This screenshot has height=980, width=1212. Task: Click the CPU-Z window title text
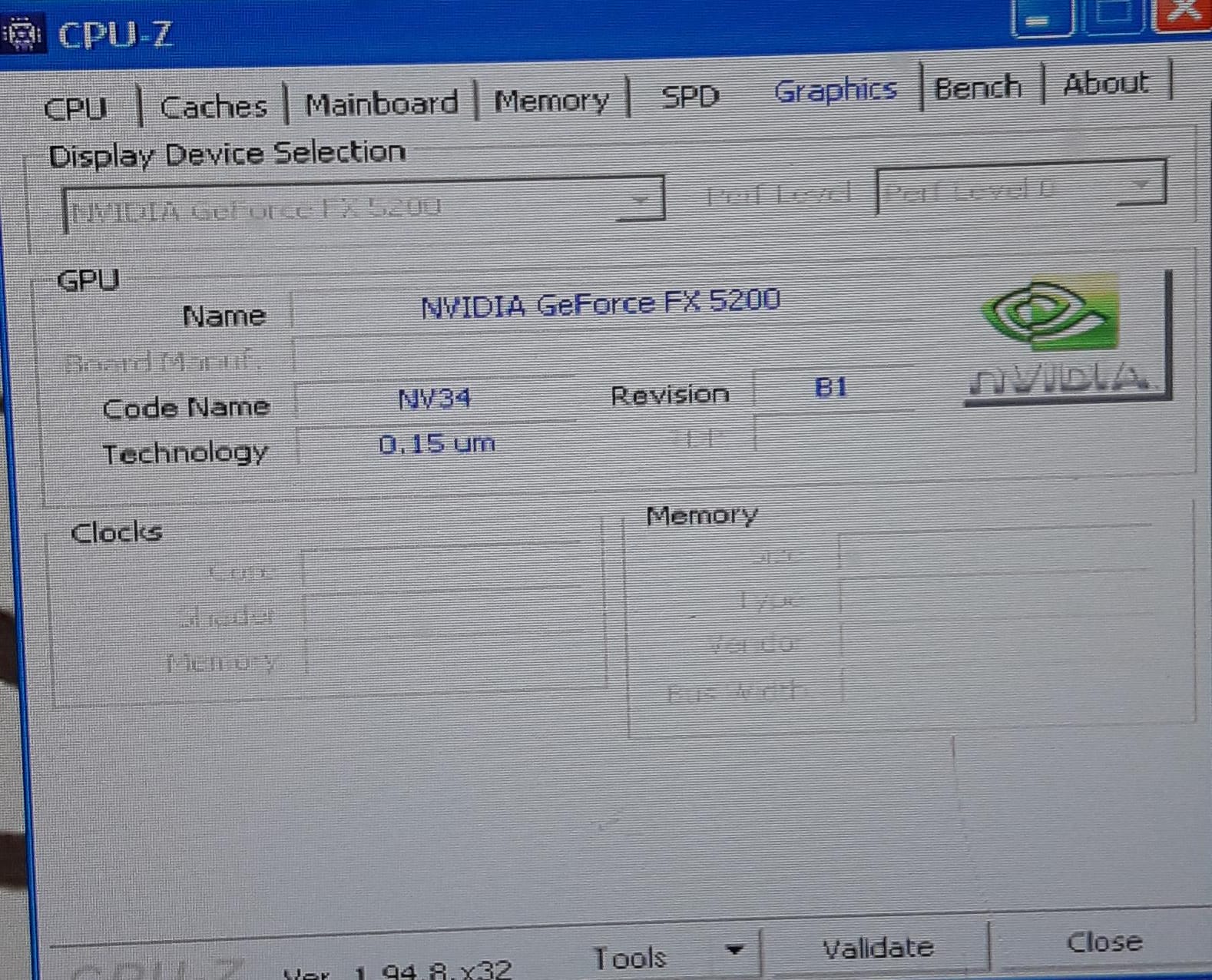115,35
